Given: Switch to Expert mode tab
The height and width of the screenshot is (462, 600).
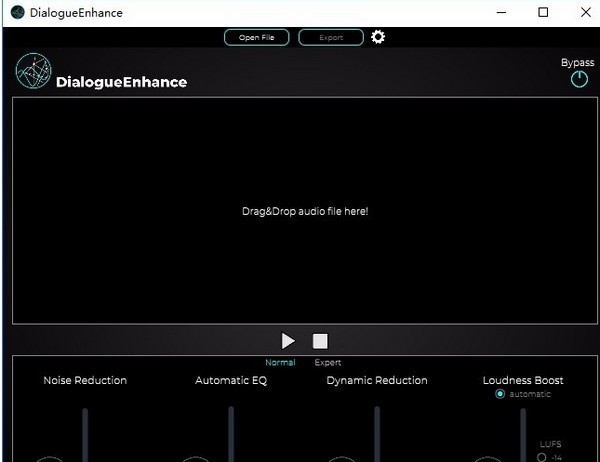Looking at the screenshot, I should tap(328, 362).
